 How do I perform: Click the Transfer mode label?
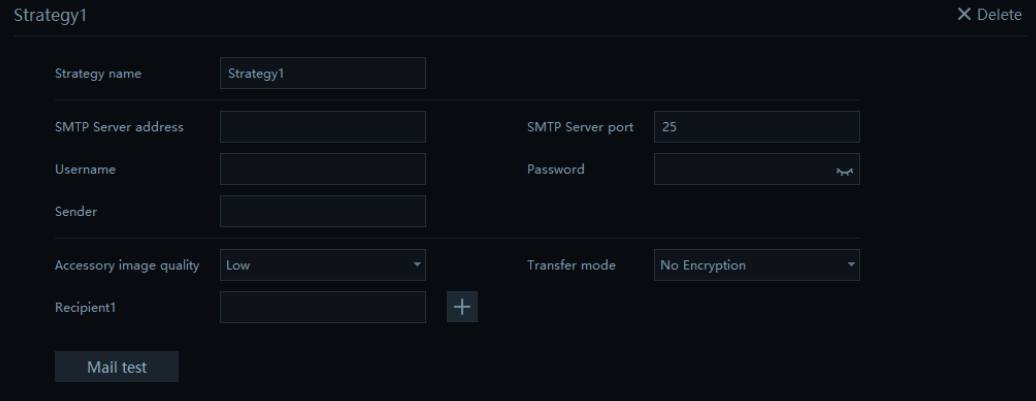pyautogui.click(x=571, y=265)
